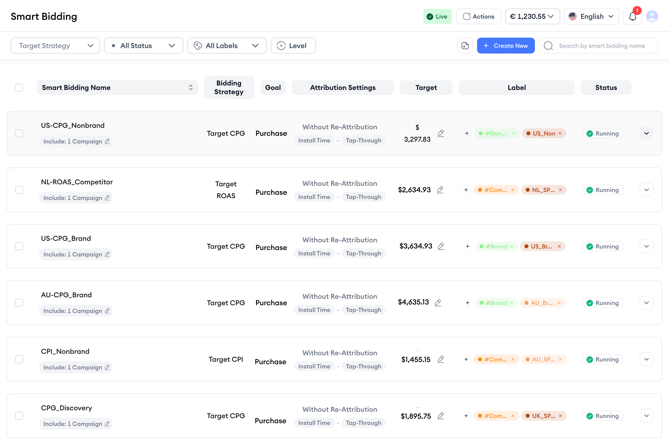Check the US-CPG_Nonbrand row checkbox
The image size is (670, 442).
19,133
